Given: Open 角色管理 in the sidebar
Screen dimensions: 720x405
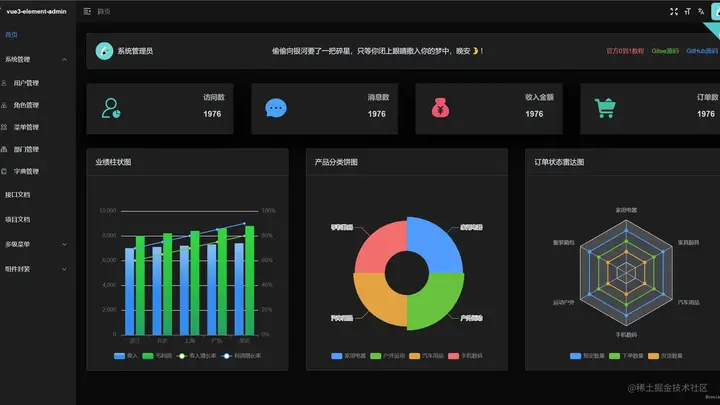Looking at the screenshot, I should 36,105.
